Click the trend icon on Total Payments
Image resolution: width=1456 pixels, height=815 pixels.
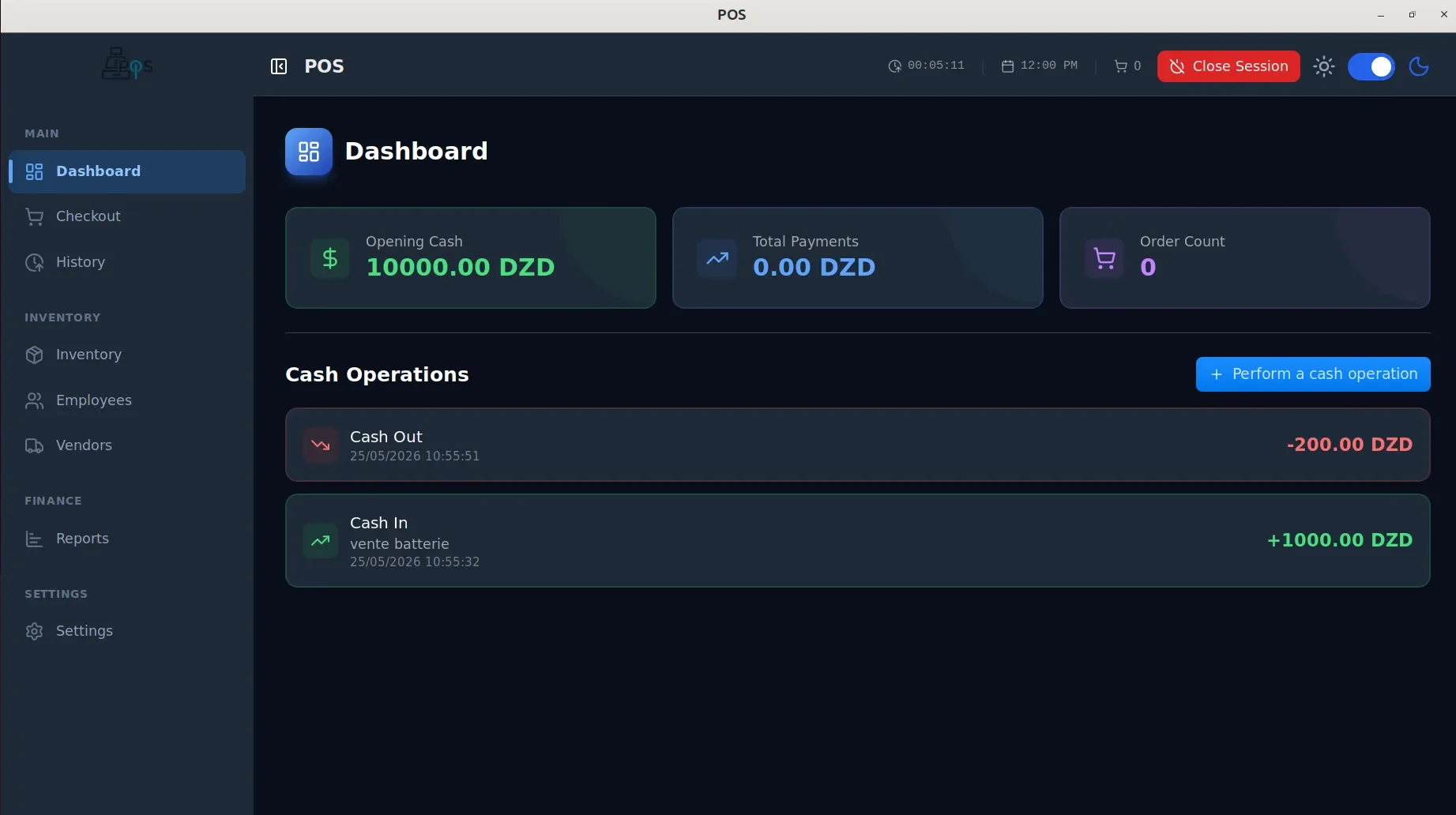pos(717,258)
